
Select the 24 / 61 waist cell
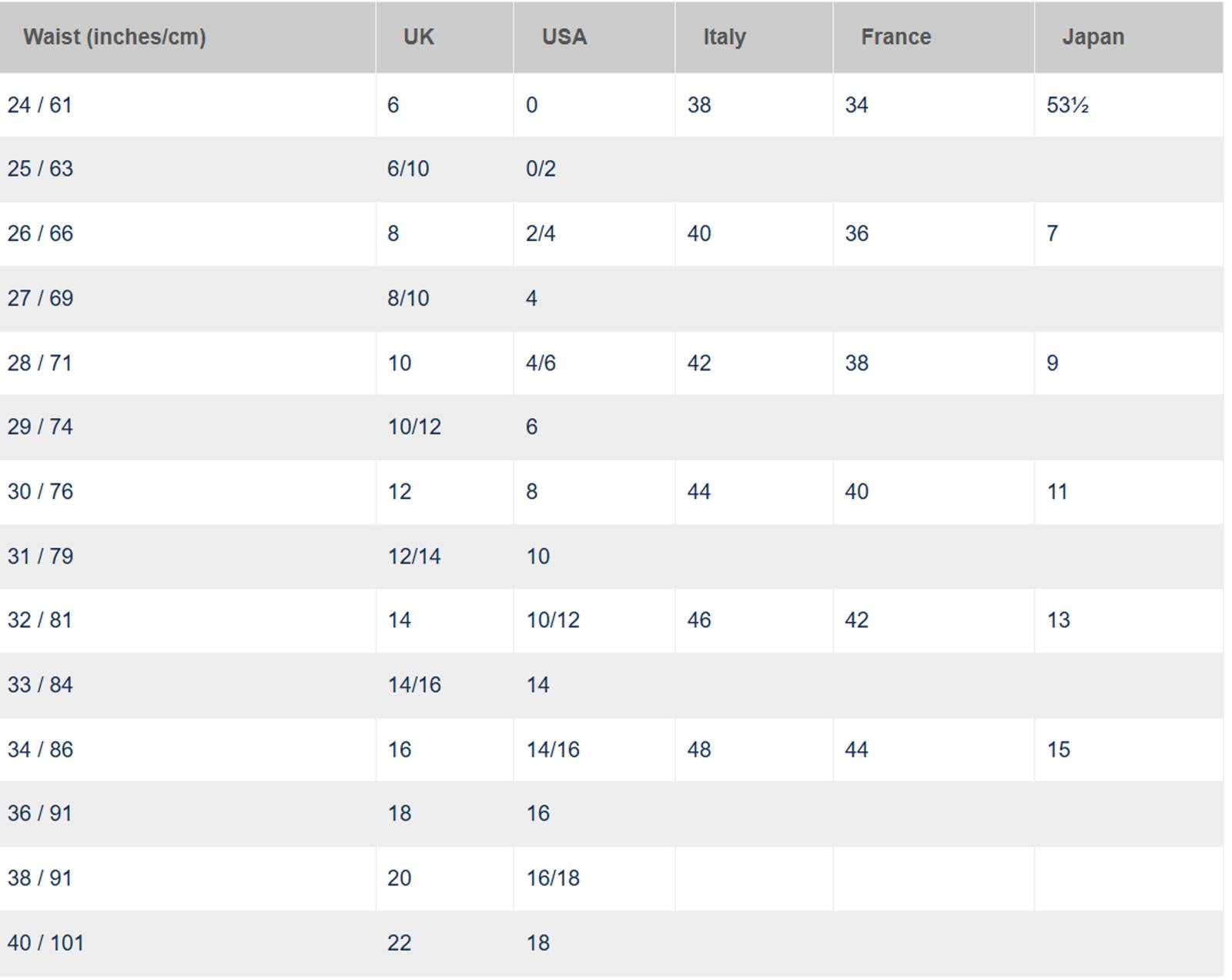tap(40, 105)
